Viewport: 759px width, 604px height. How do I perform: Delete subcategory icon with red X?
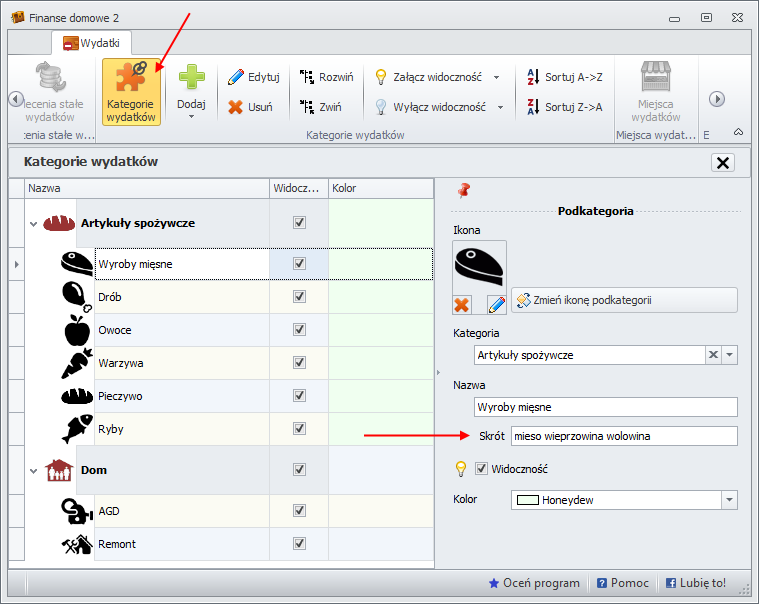click(462, 304)
